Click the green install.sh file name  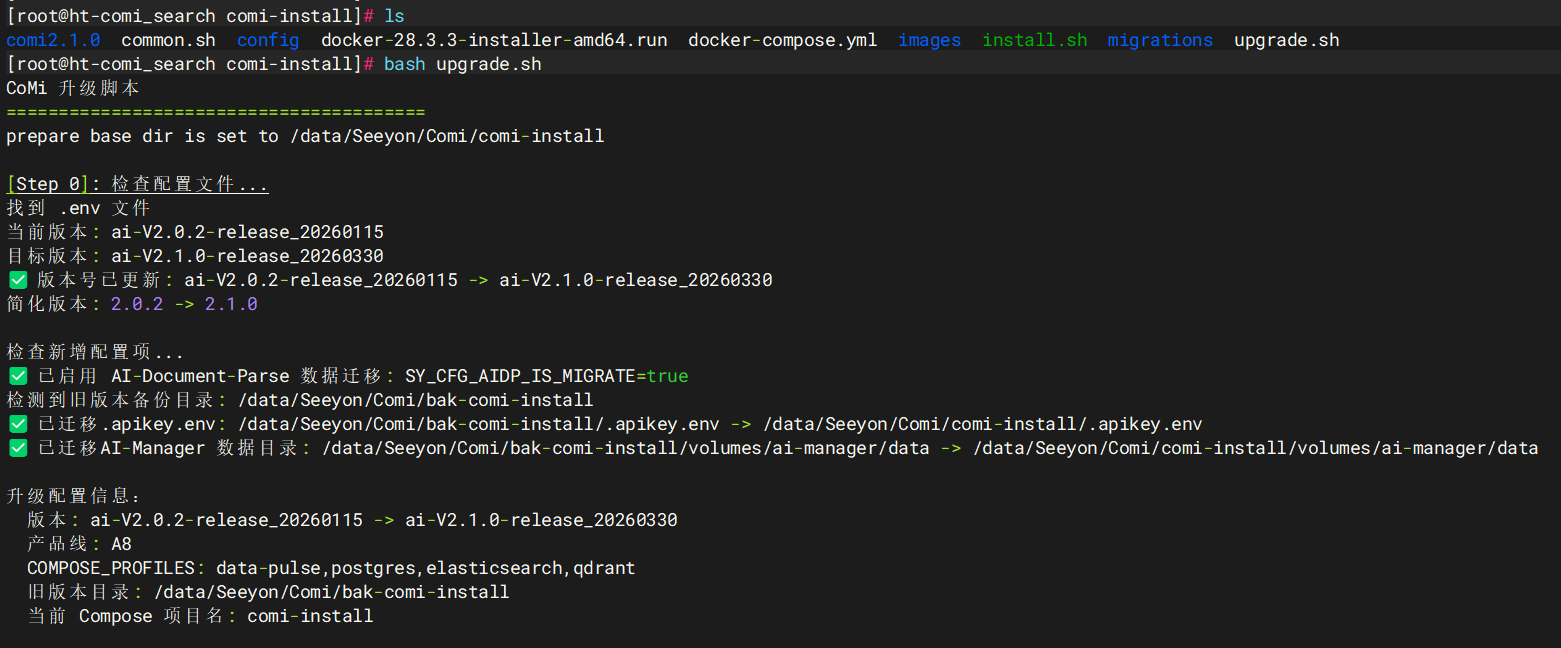[x=1034, y=40]
